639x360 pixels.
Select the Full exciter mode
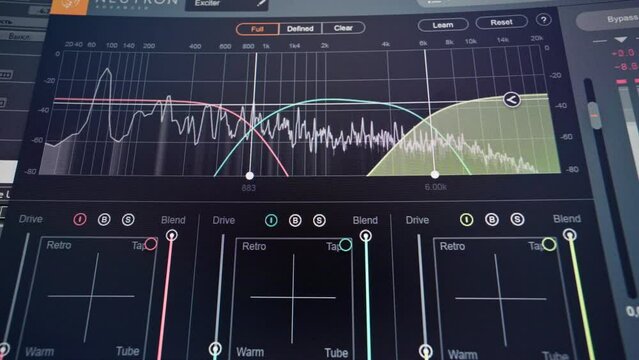point(258,29)
